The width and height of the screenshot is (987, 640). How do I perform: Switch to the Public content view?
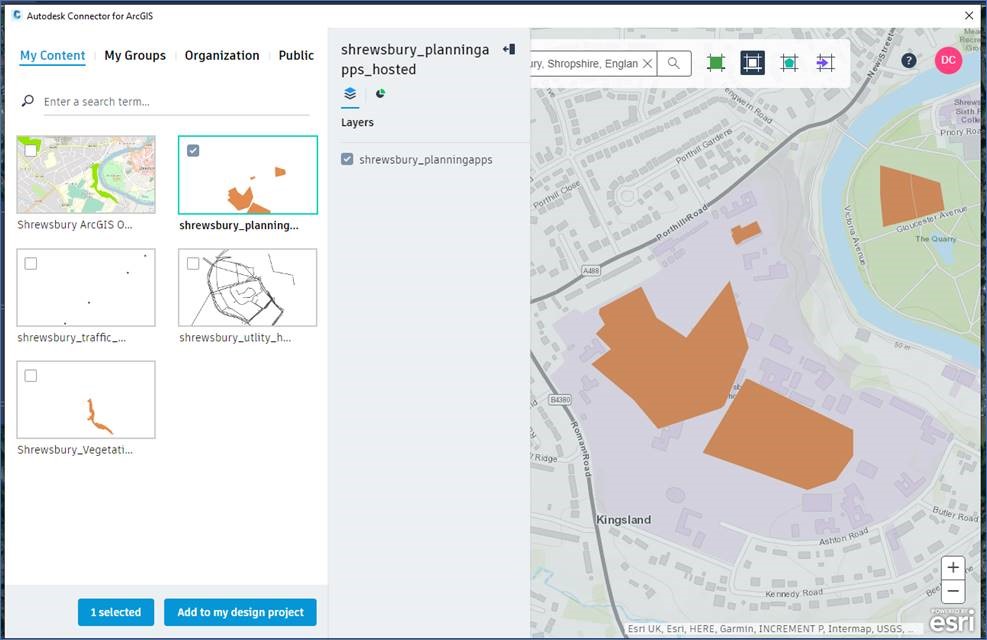point(296,55)
